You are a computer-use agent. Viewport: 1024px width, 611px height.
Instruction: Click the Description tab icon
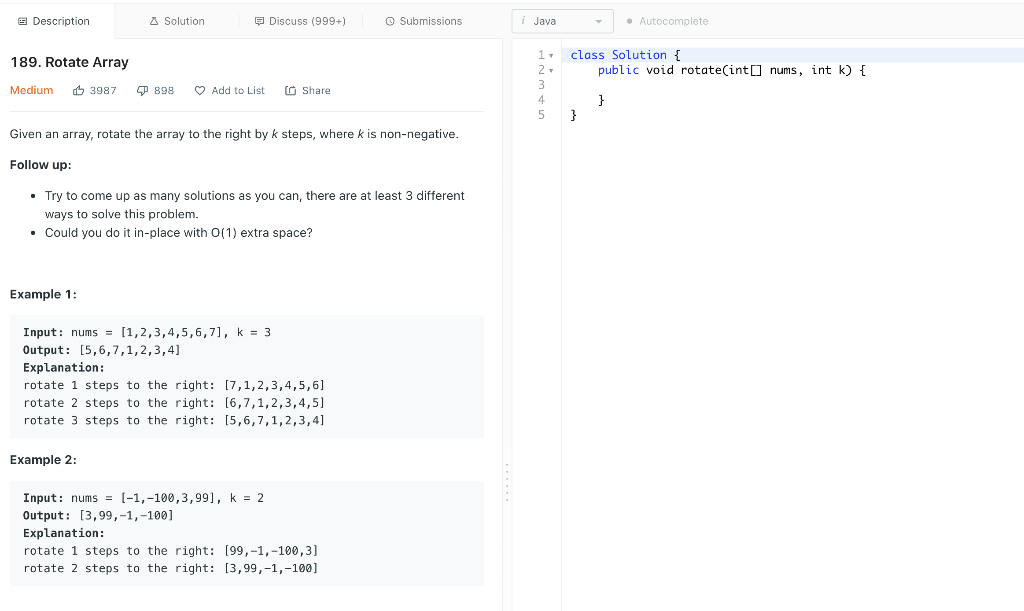[x=23, y=22]
